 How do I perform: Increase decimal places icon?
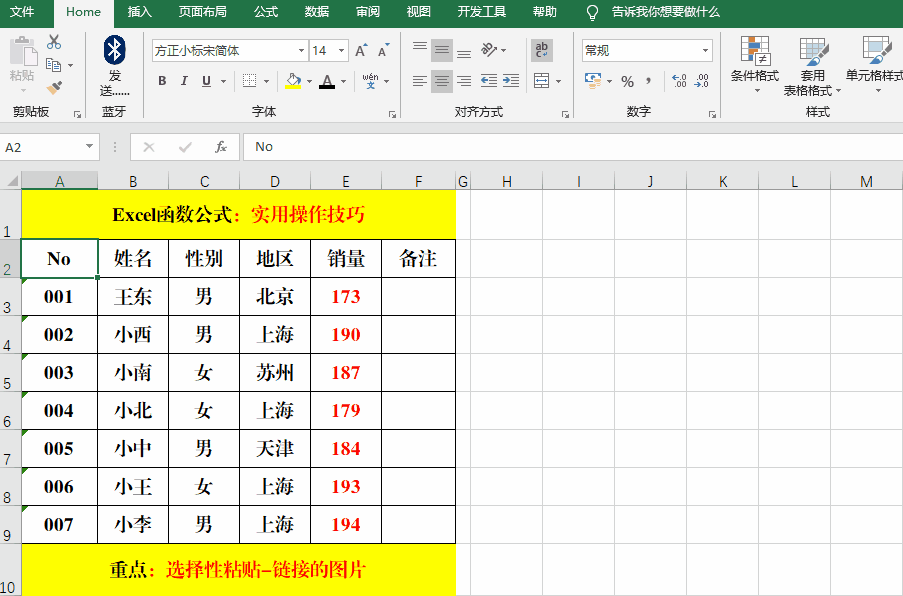(680, 81)
